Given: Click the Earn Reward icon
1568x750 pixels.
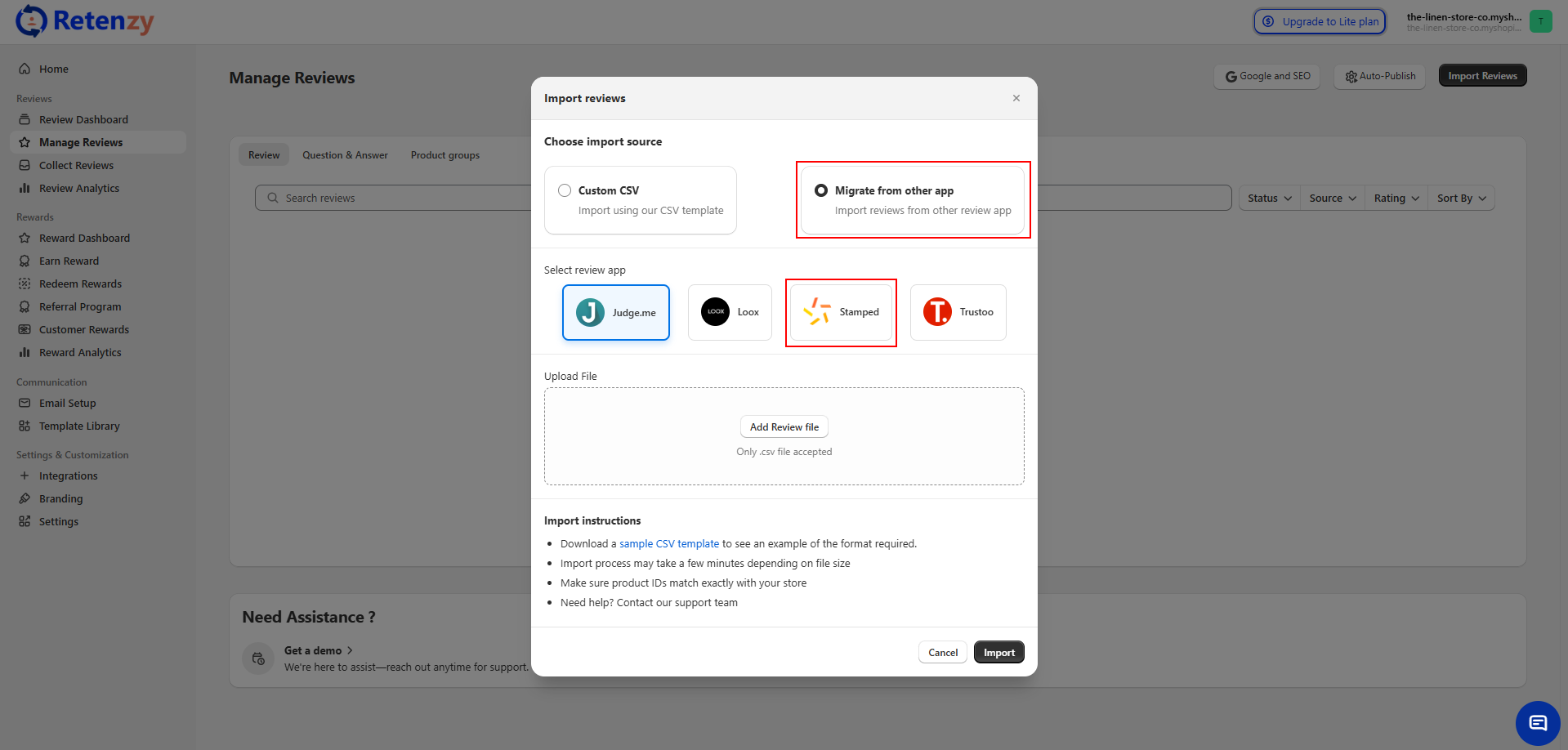Looking at the screenshot, I should coord(25,261).
